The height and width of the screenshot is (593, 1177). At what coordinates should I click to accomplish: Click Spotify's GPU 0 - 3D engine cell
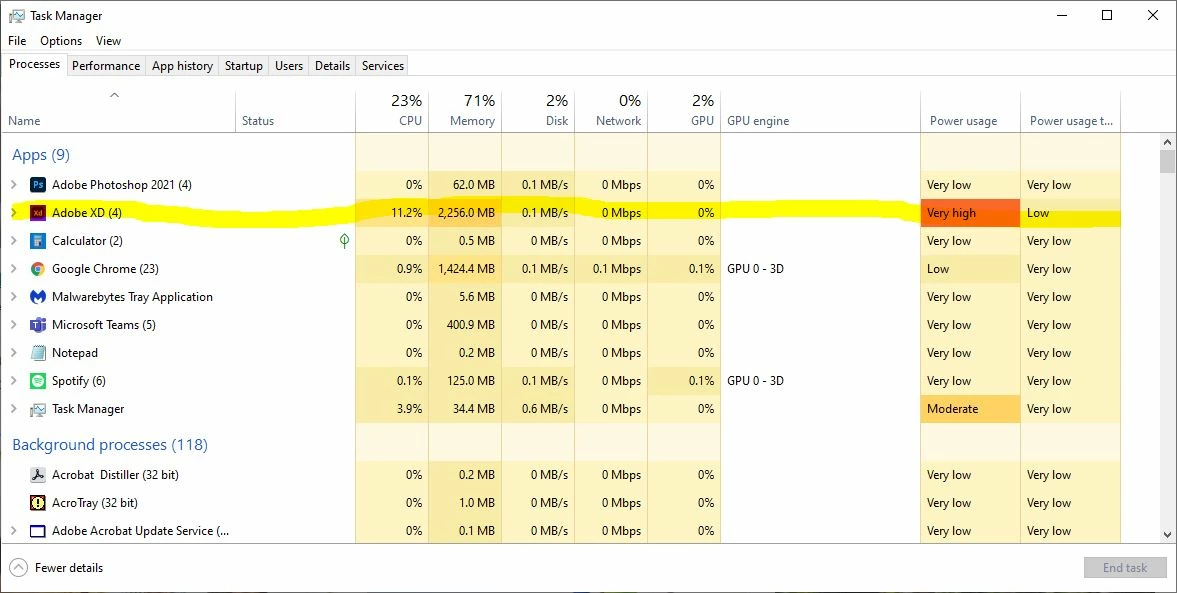820,381
